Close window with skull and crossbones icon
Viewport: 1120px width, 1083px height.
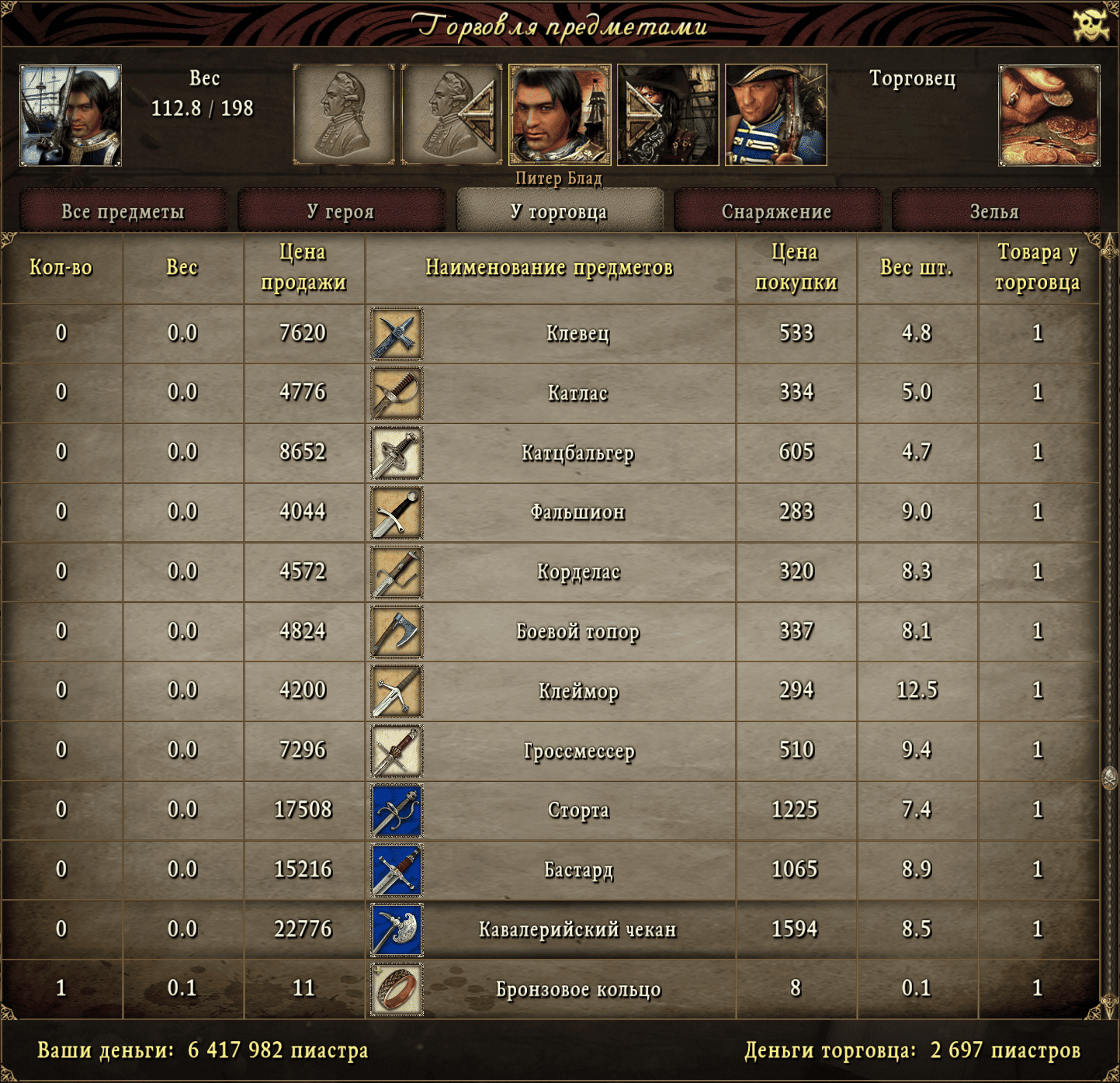(x=1091, y=25)
